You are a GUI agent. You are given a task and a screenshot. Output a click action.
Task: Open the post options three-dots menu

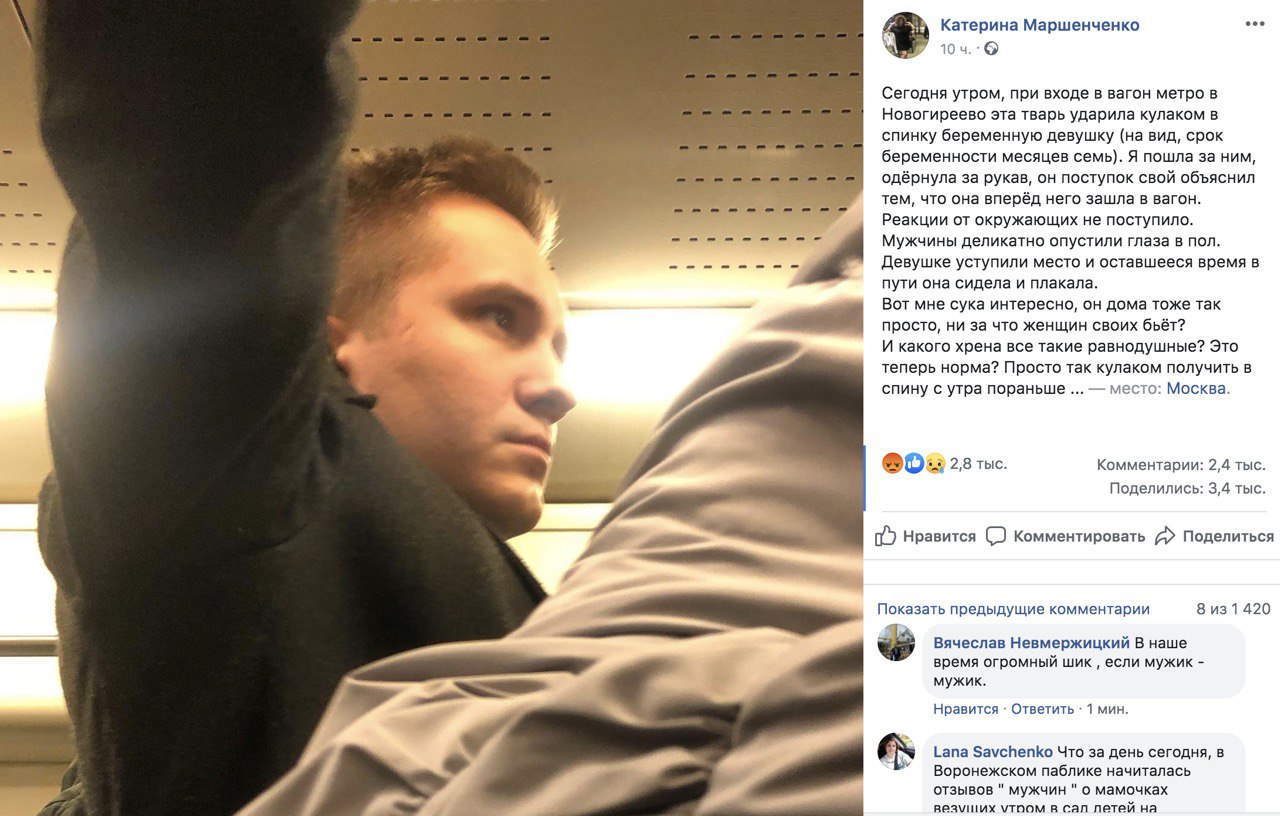pyautogui.click(x=1254, y=24)
